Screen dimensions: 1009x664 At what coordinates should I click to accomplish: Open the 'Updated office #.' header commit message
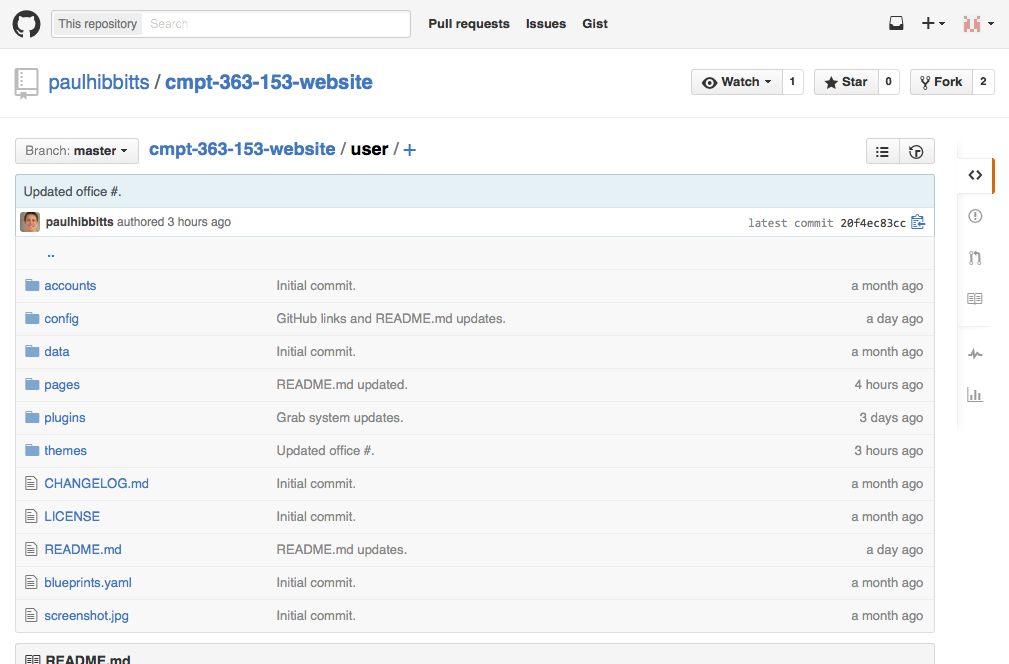coord(73,192)
